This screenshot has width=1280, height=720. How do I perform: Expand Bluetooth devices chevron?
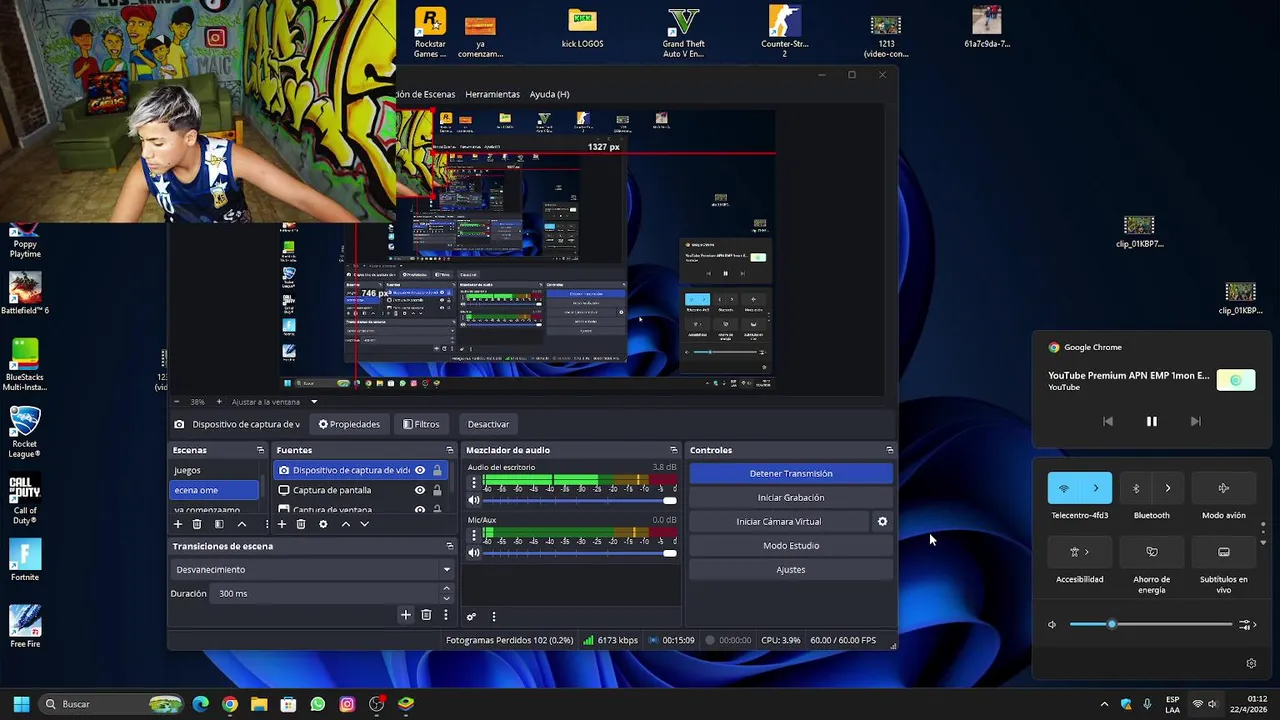[x=1168, y=488]
